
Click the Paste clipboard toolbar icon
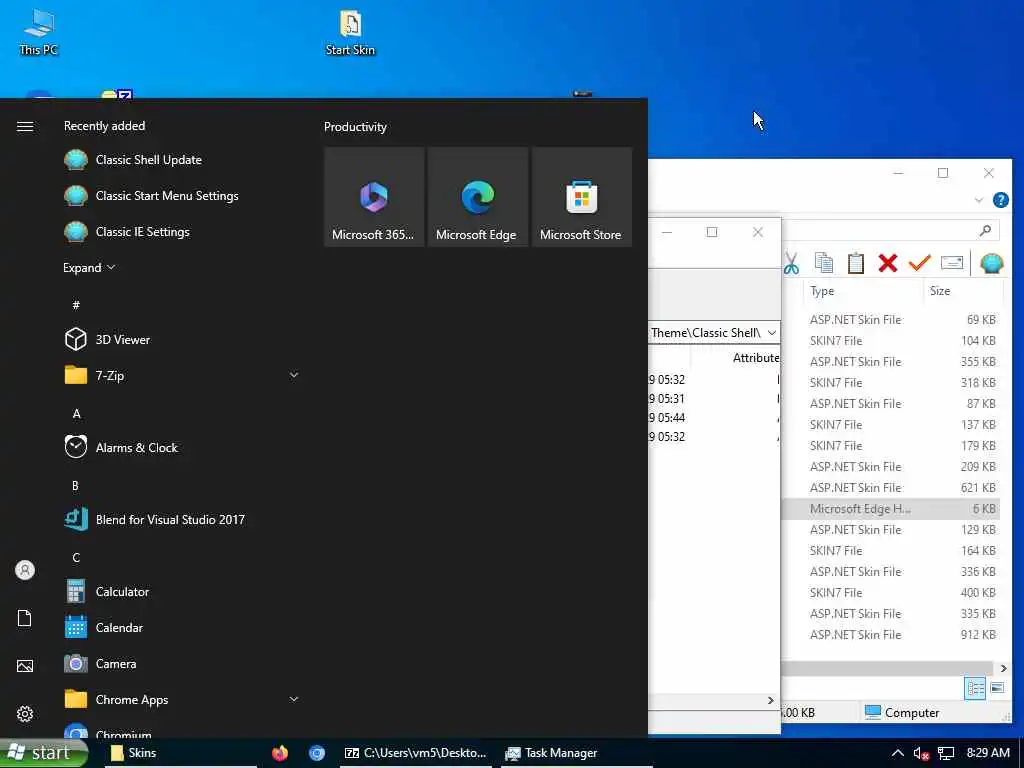pyautogui.click(x=856, y=263)
